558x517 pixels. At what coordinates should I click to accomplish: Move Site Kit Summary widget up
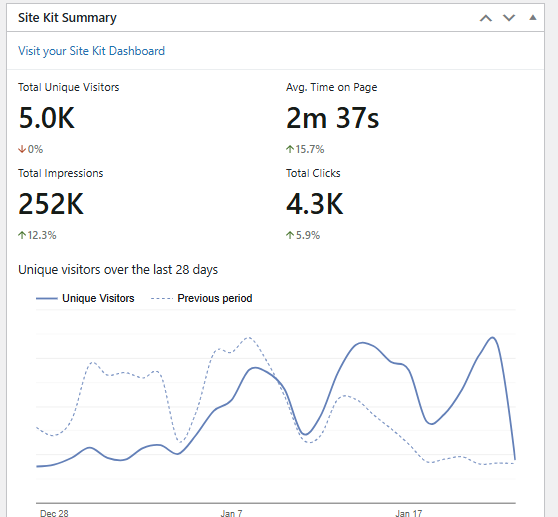pos(486,18)
